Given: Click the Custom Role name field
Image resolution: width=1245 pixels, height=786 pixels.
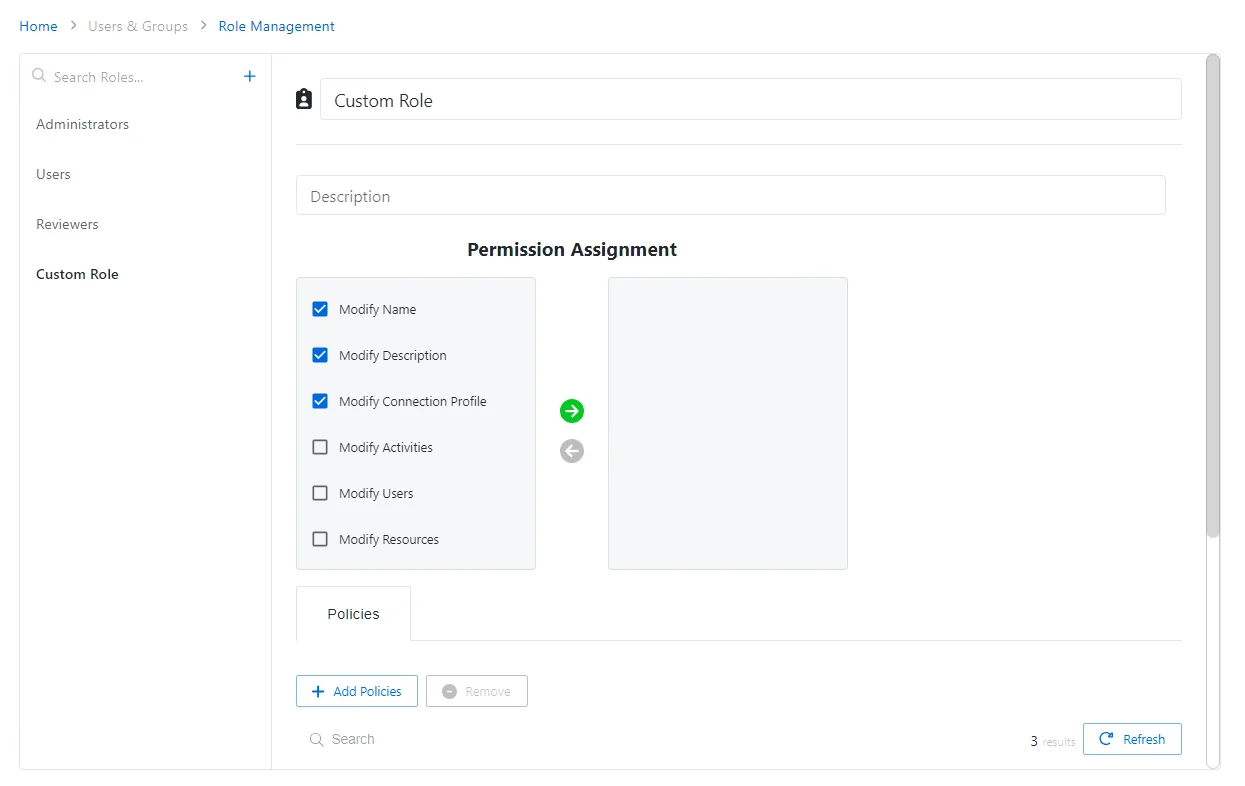Looking at the screenshot, I should tap(750, 100).
